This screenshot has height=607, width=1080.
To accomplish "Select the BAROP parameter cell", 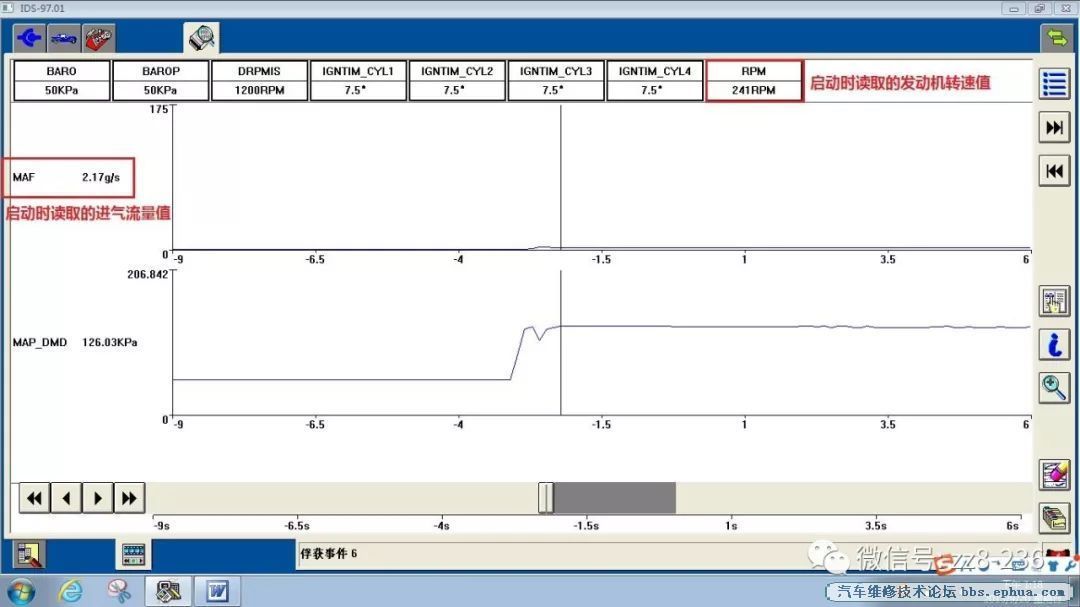I will click(x=160, y=81).
